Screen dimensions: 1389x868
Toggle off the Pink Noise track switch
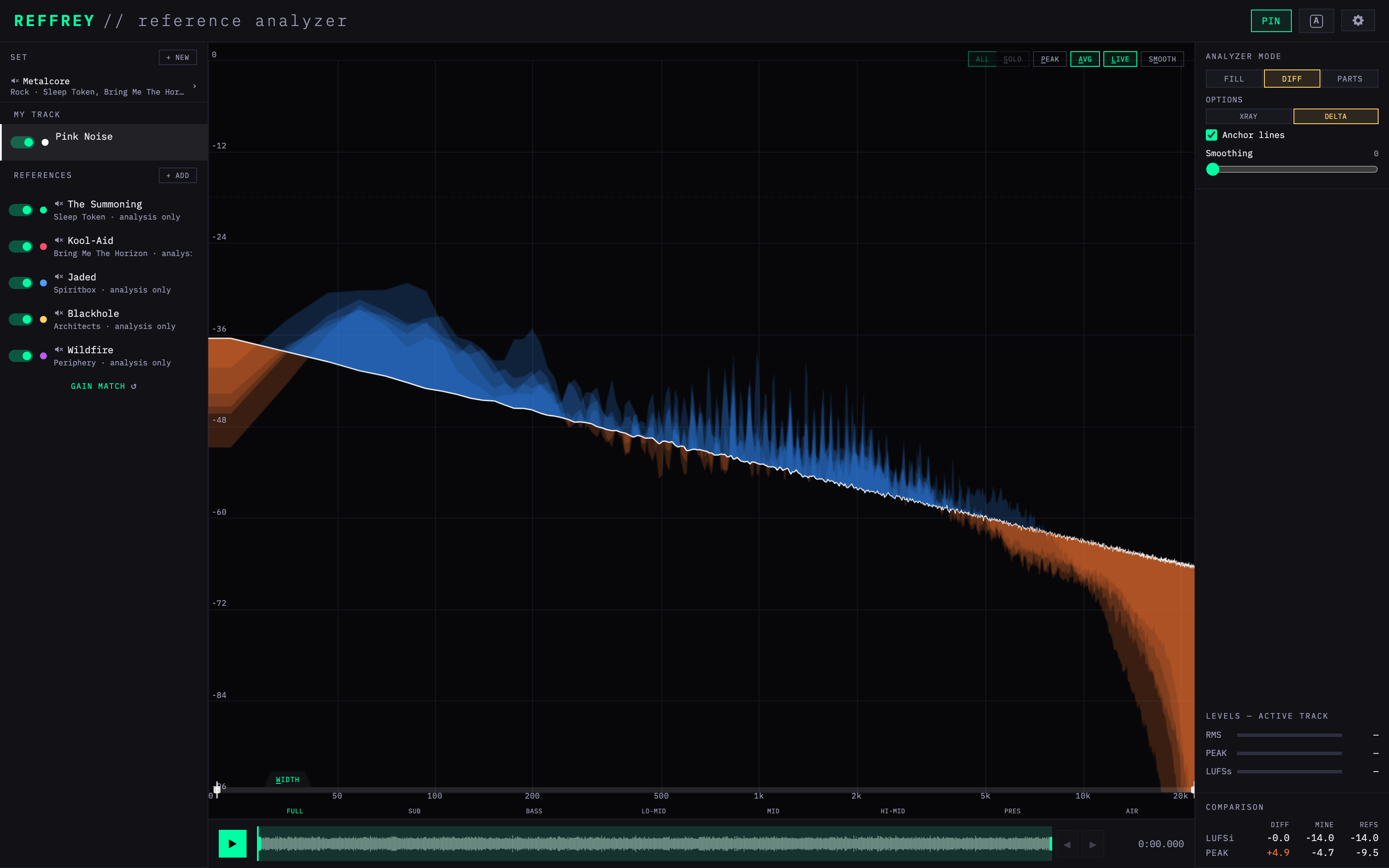[x=23, y=142]
